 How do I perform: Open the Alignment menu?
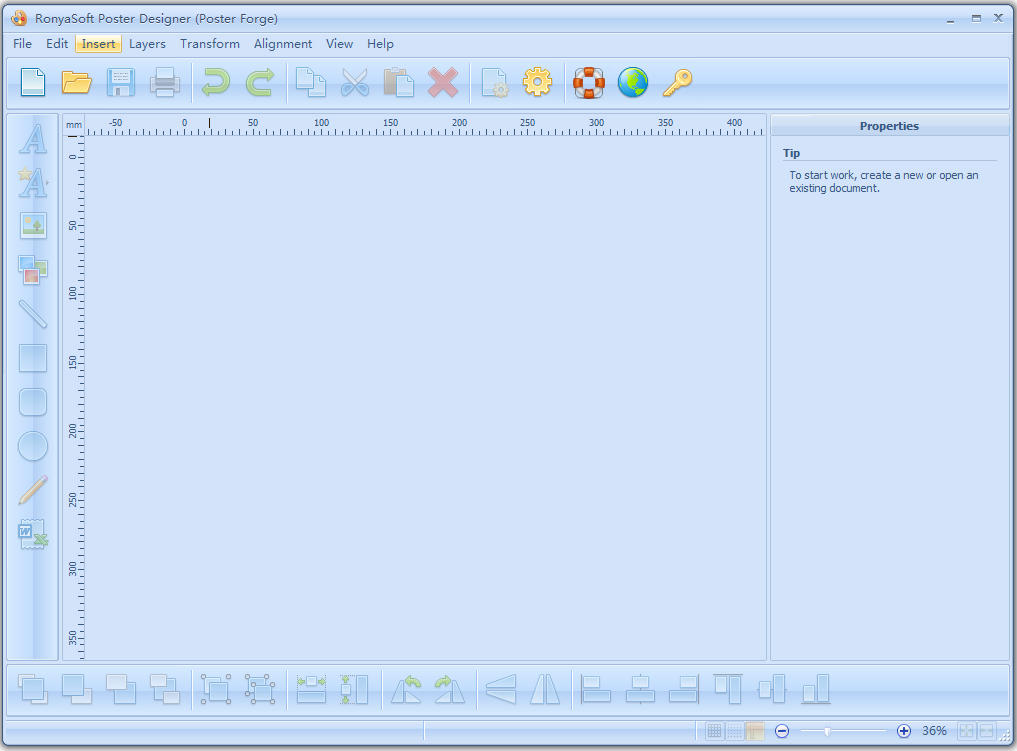coord(283,43)
